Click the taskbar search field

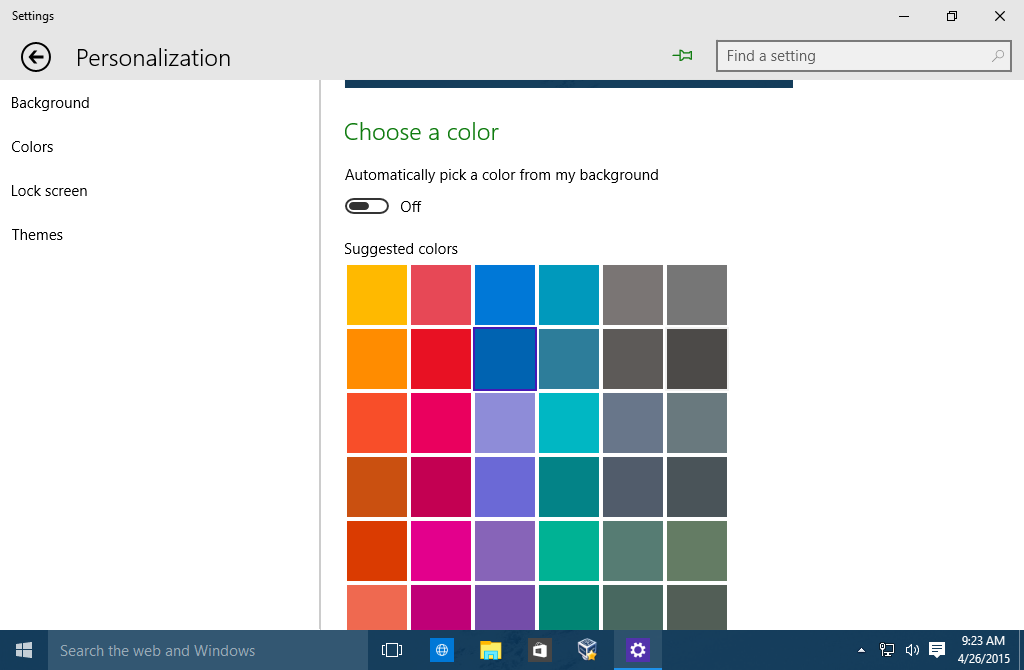click(x=200, y=650)
